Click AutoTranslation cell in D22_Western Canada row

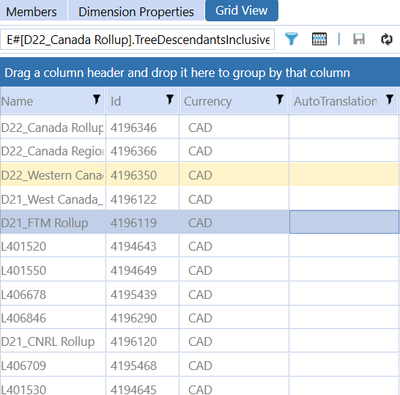pos(344,175)
